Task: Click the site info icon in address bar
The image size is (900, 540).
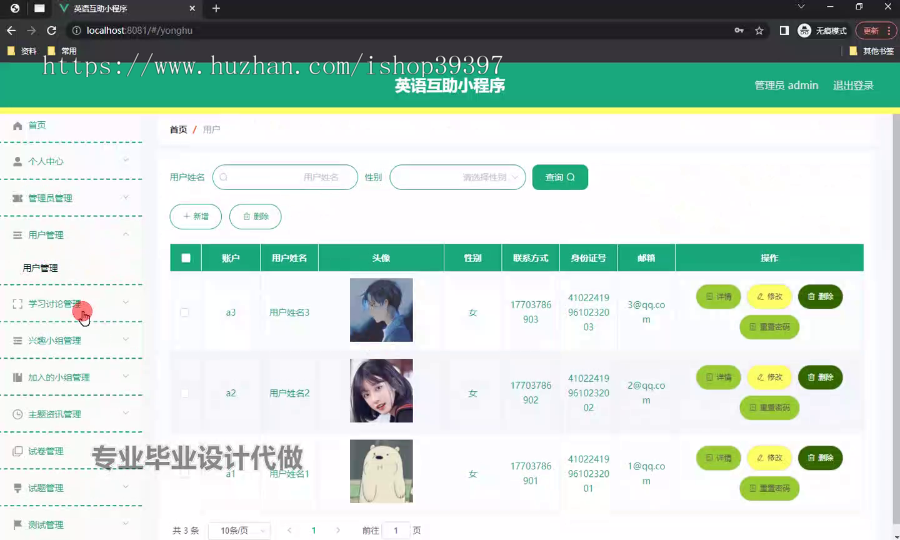Action: pyautogui.click(x=76, y=30)
